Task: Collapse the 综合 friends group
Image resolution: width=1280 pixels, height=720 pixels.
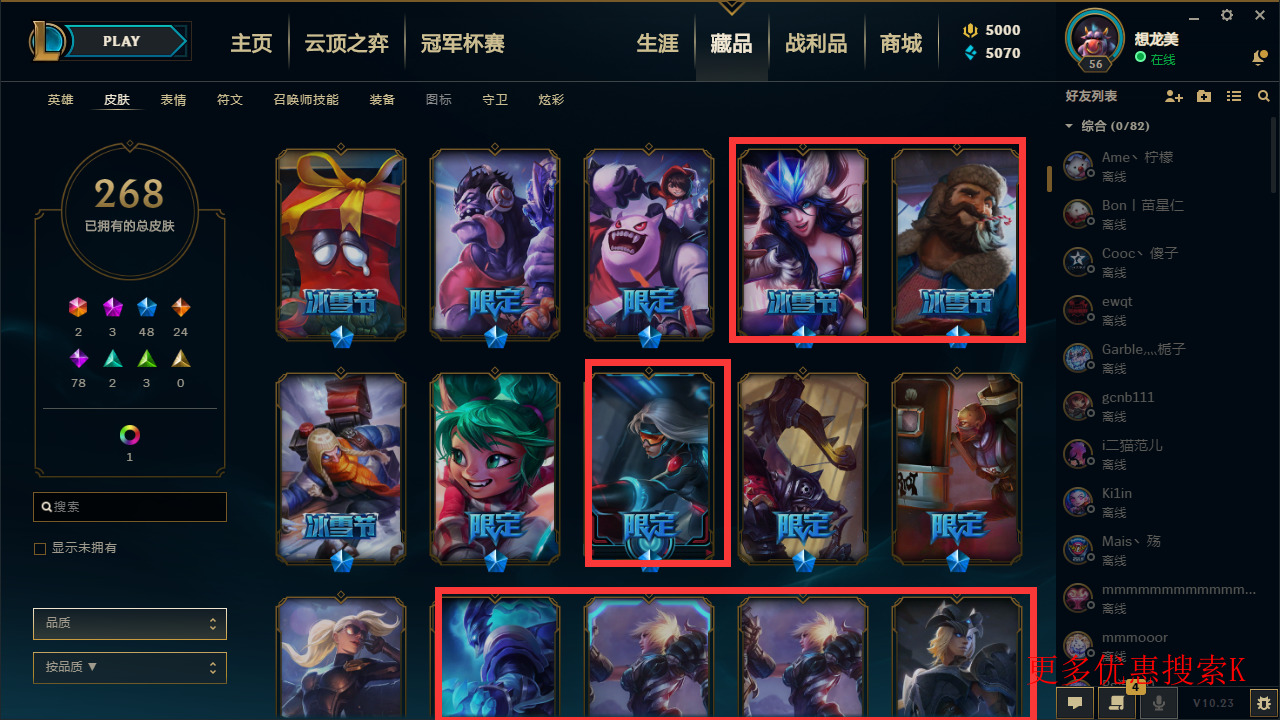Action: pyautogui.click(x=1069, y=126)
